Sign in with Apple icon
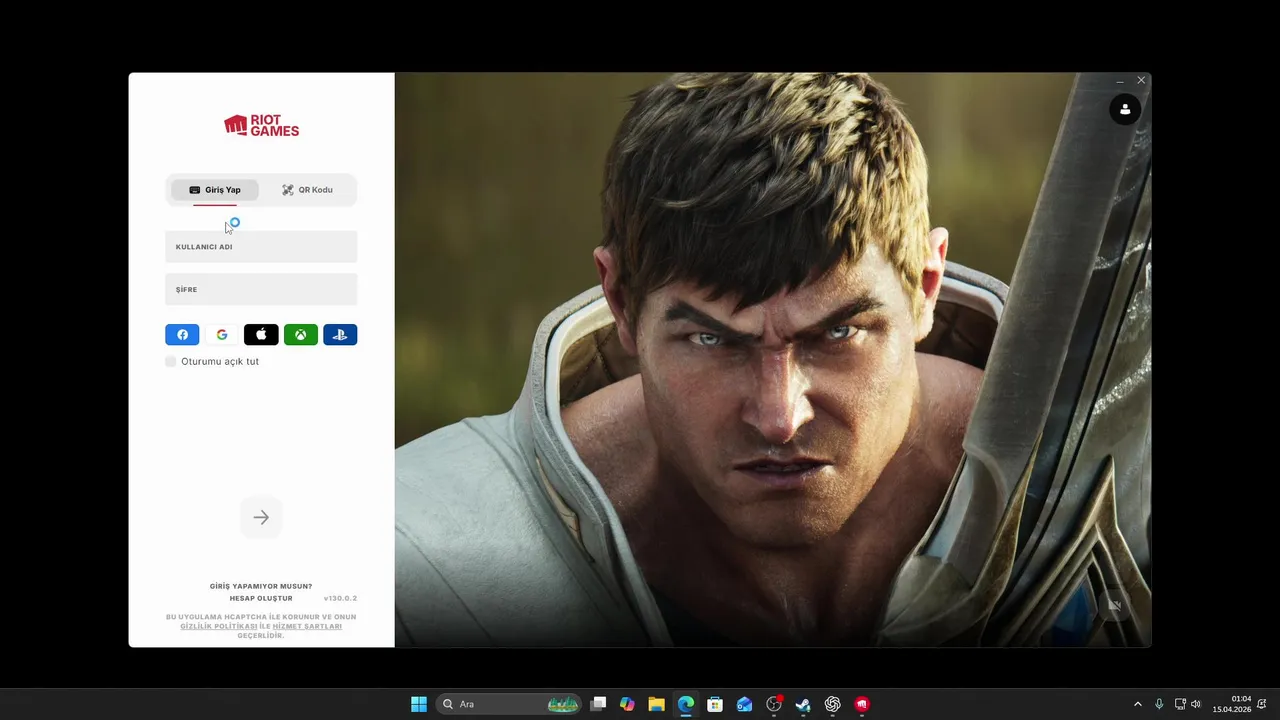Screen dimensions: 1280x720 pos(261,335)
